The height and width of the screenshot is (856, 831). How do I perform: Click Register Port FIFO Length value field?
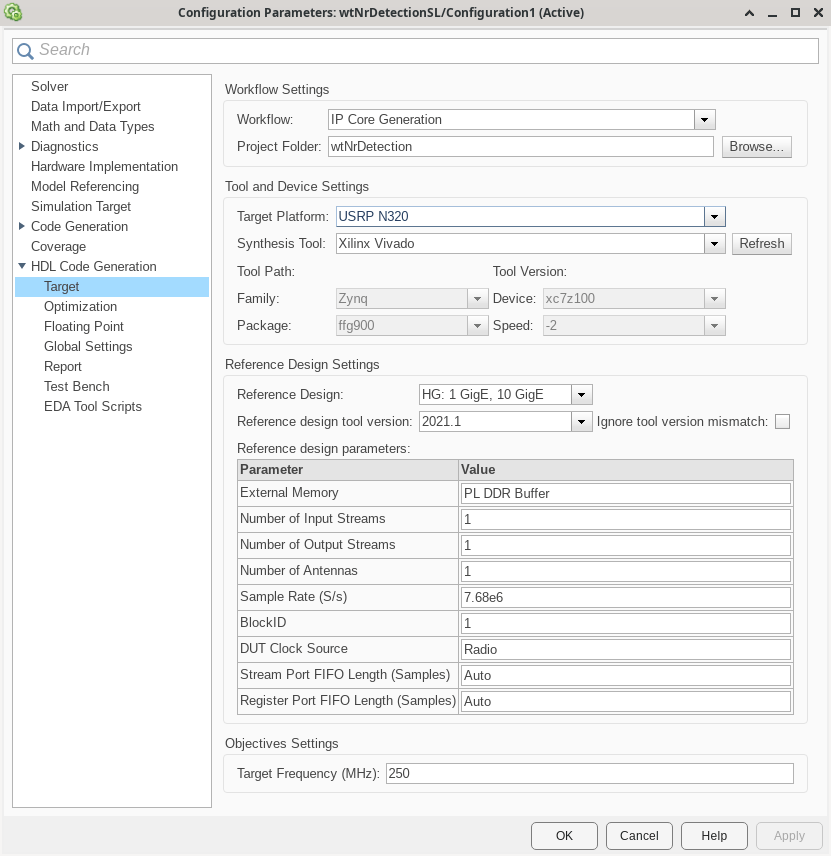click(x=626, y=702)
